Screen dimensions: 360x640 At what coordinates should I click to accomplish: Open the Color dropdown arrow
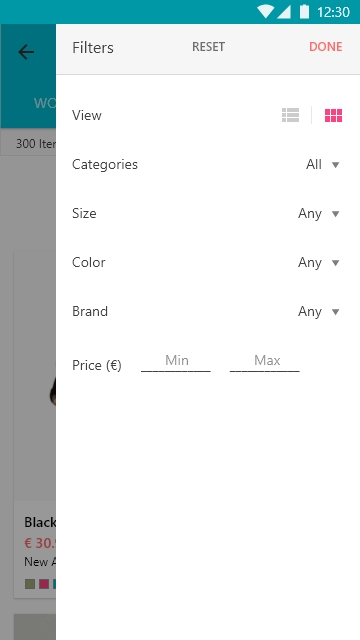(x=336, y=263)
